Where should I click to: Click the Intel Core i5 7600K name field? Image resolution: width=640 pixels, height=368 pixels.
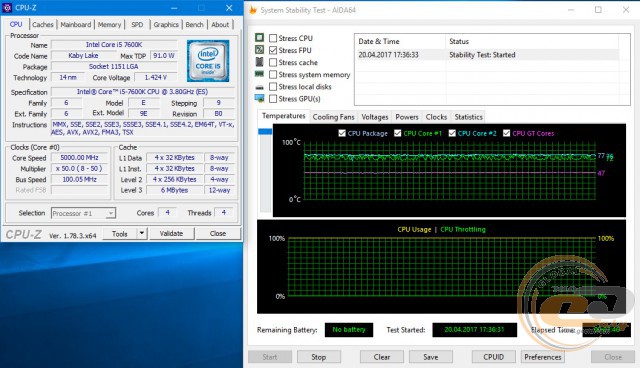[x=114, y=44]
